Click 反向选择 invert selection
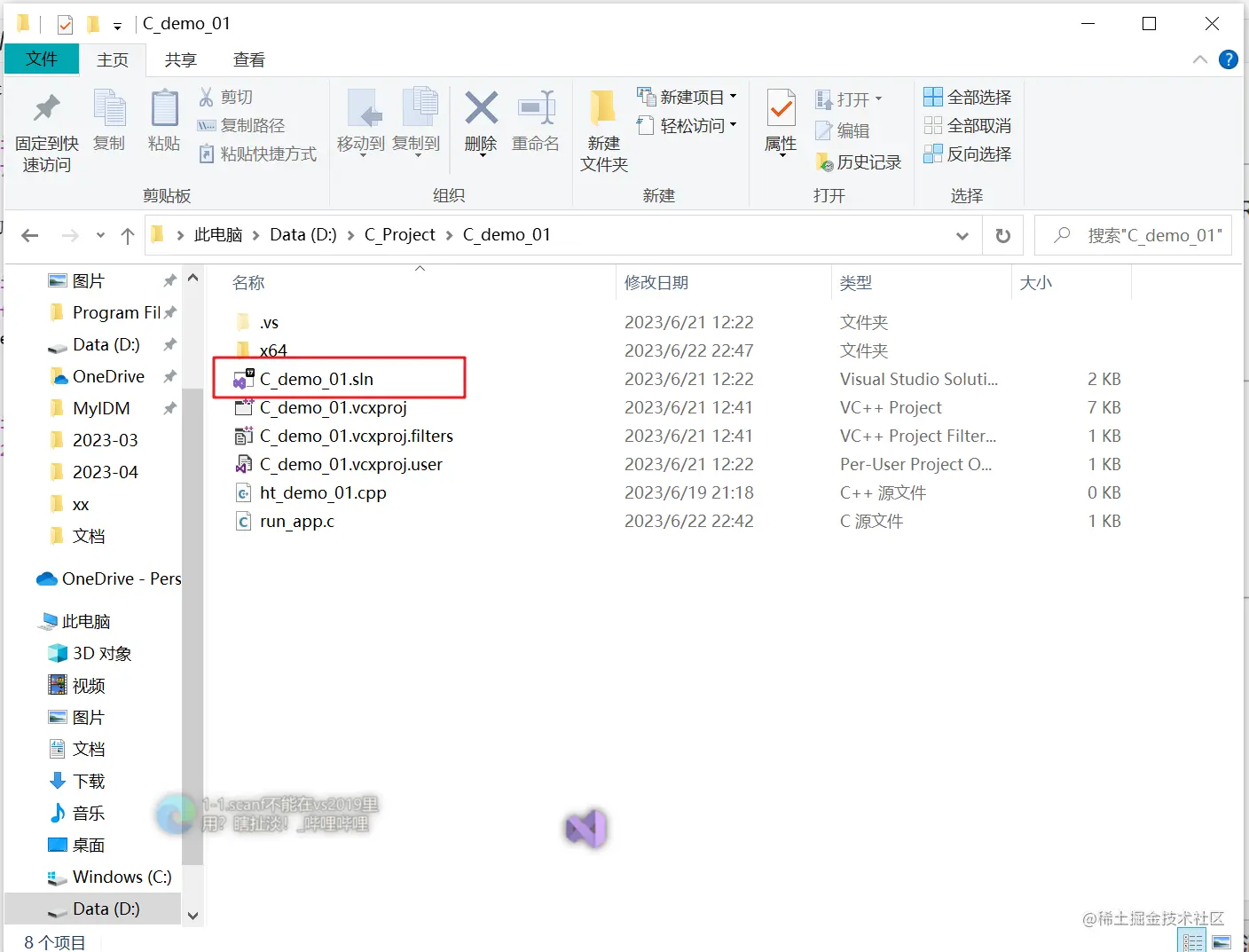 [x=967, y=153]
